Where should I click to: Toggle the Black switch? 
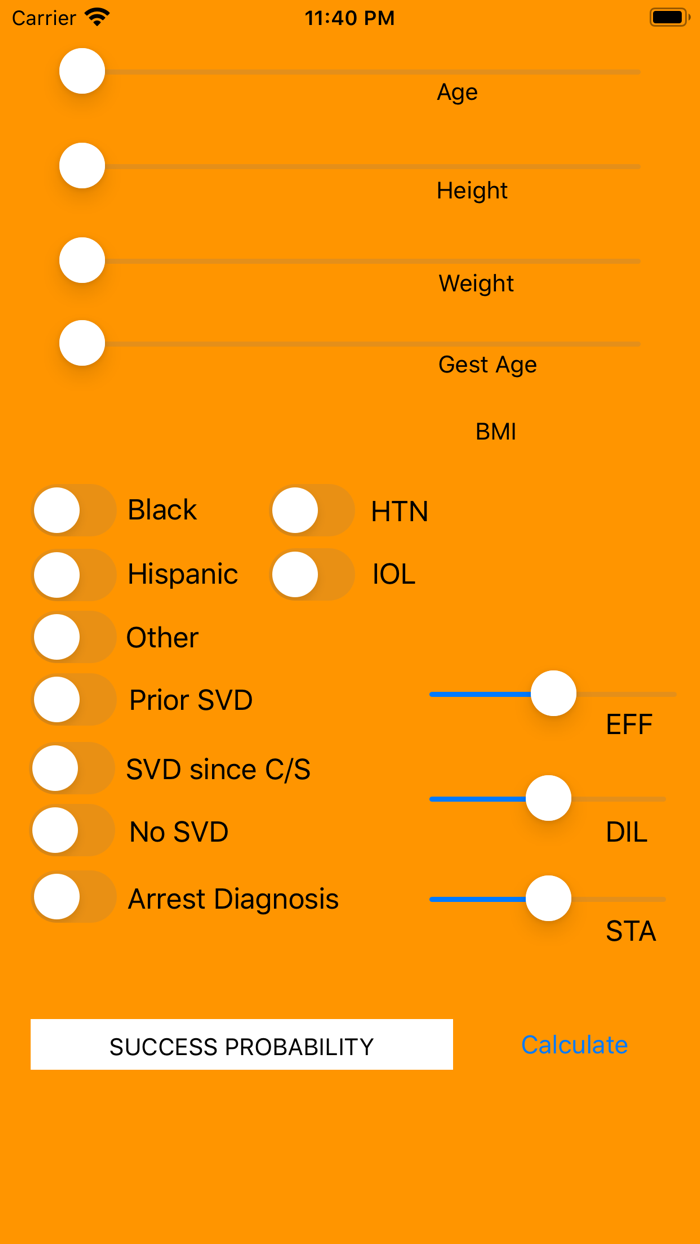72,510
